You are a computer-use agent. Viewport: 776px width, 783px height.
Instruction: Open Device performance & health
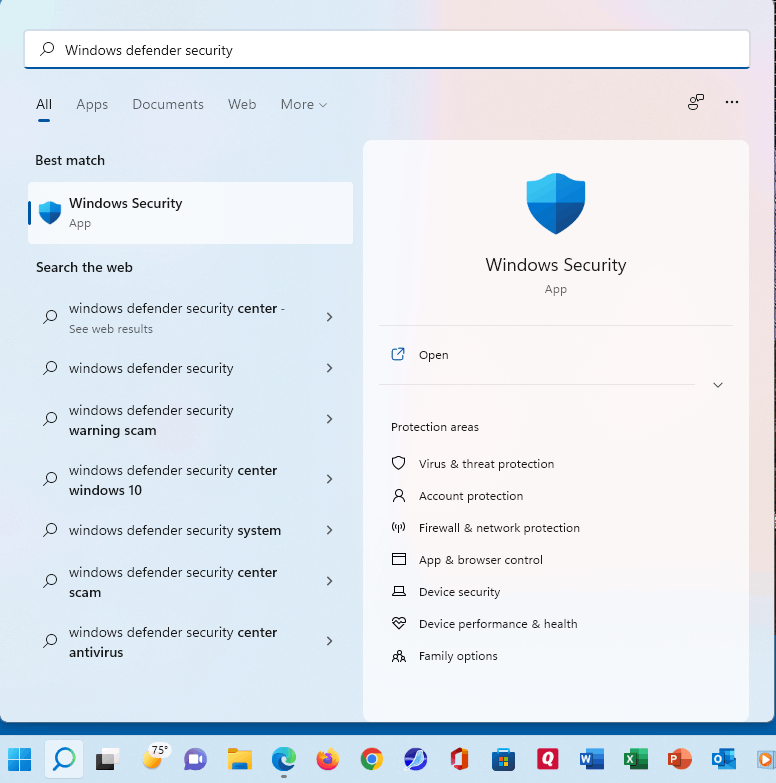coord(498,624)
